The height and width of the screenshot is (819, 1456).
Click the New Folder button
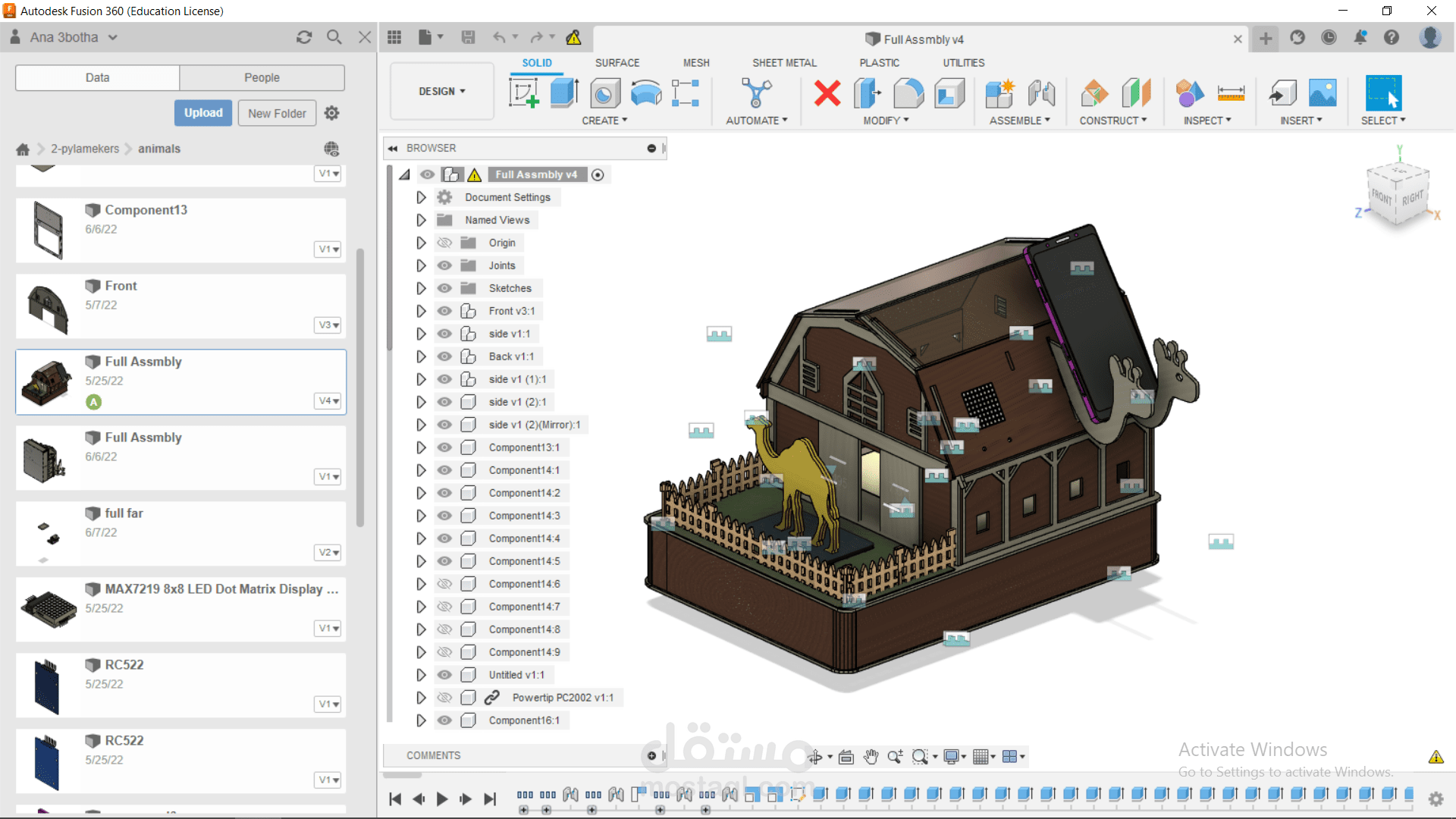277,113
